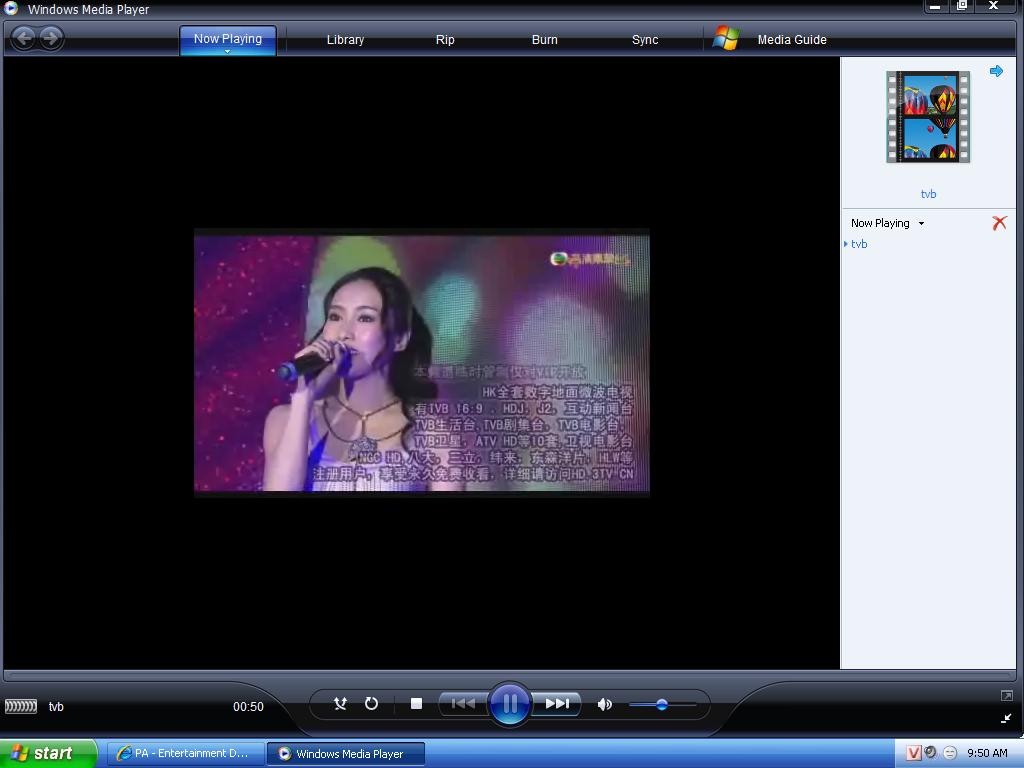Image resolution: width=1024 pixels, height=768 pixels.
Task: Turn repeat on
Action: (371, 703)
